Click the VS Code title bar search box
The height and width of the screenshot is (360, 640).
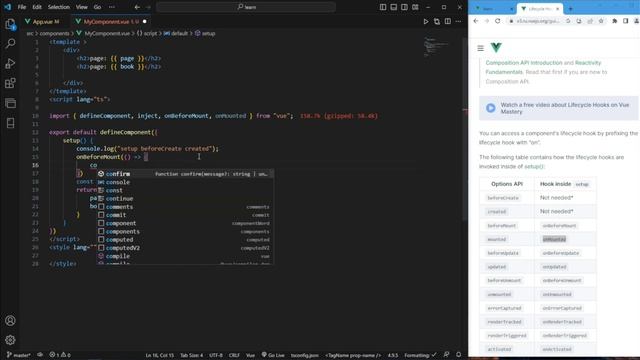[246, 7]
